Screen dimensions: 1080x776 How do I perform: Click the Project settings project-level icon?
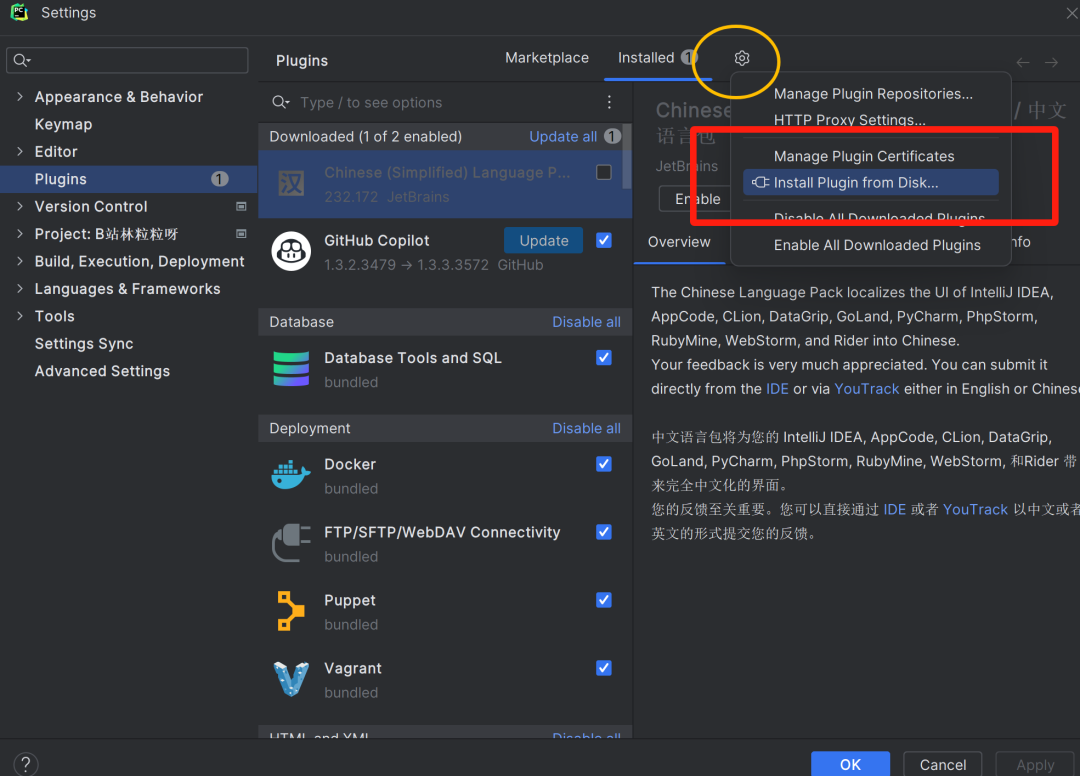point(241,234)
